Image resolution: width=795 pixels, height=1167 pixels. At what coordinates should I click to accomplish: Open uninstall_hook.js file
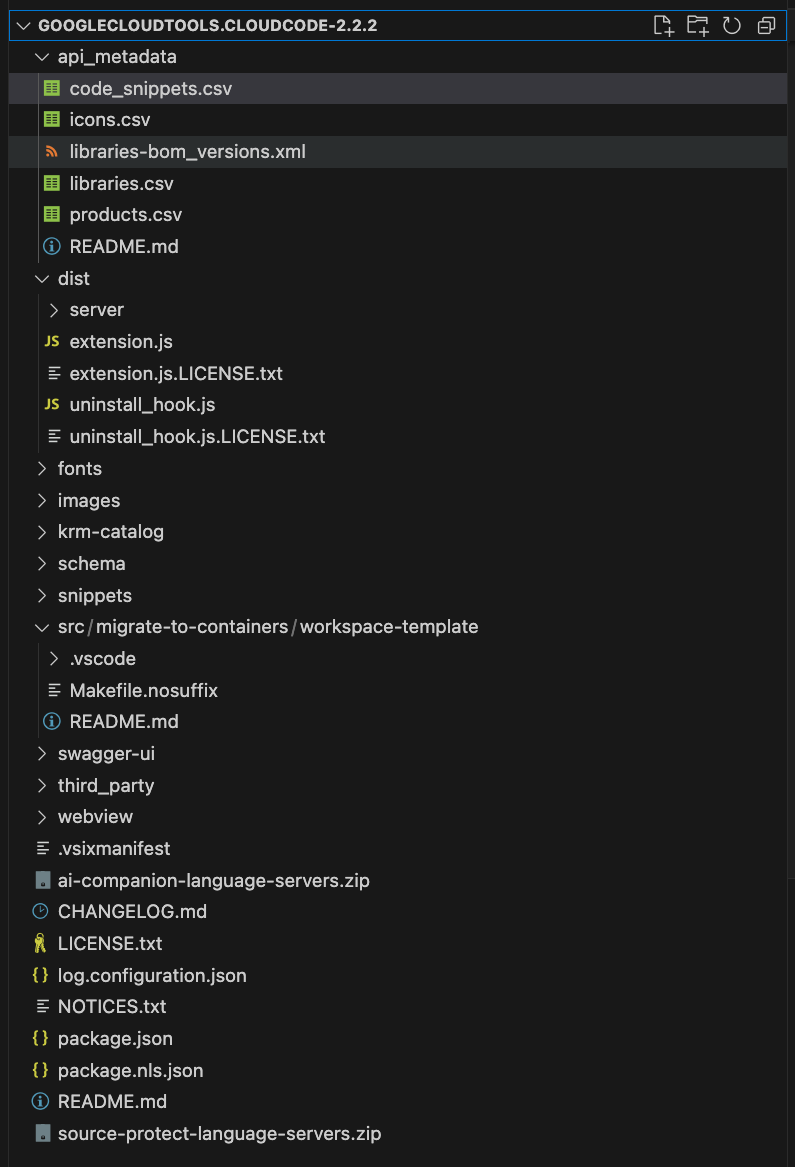click(398, 405)
